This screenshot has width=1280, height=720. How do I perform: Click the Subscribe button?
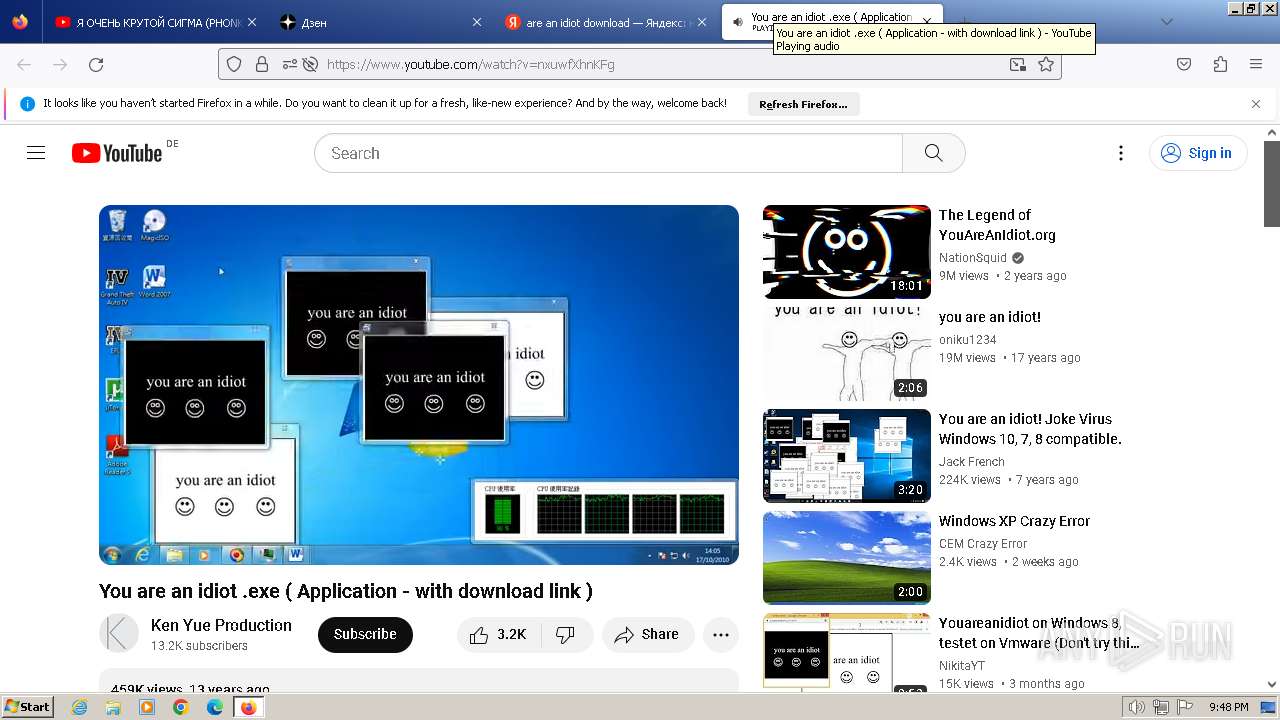tap(365, 635)
